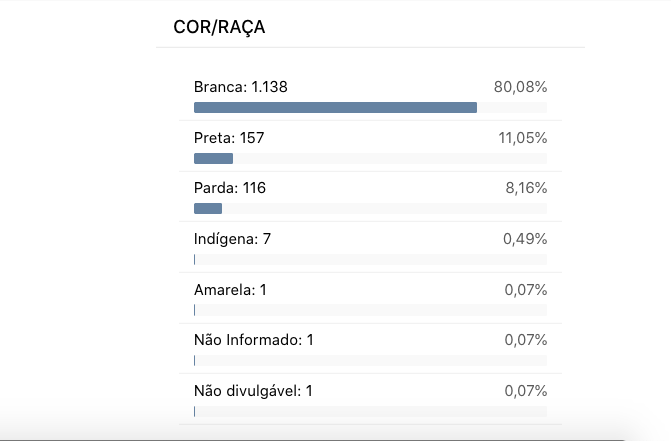This screenshot has height=441, width=671.
Task: Click the percentage beside Não Informado
Action: pos(524,340)
